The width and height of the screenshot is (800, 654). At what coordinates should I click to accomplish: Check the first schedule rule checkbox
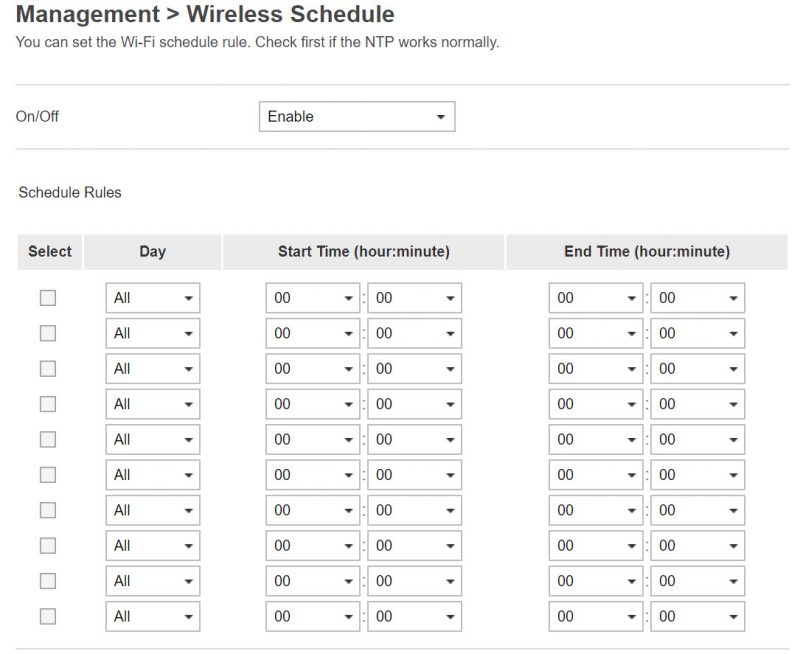(x=48, y=298)
